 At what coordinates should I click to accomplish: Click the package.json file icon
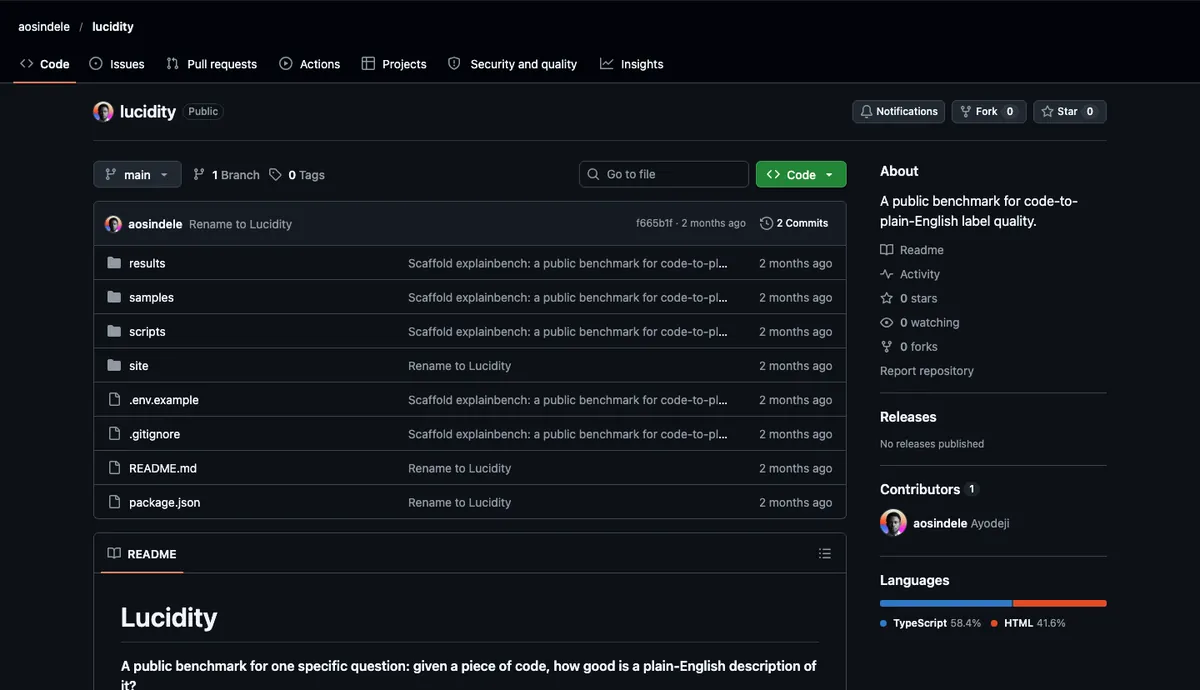[x=114, y=502]
